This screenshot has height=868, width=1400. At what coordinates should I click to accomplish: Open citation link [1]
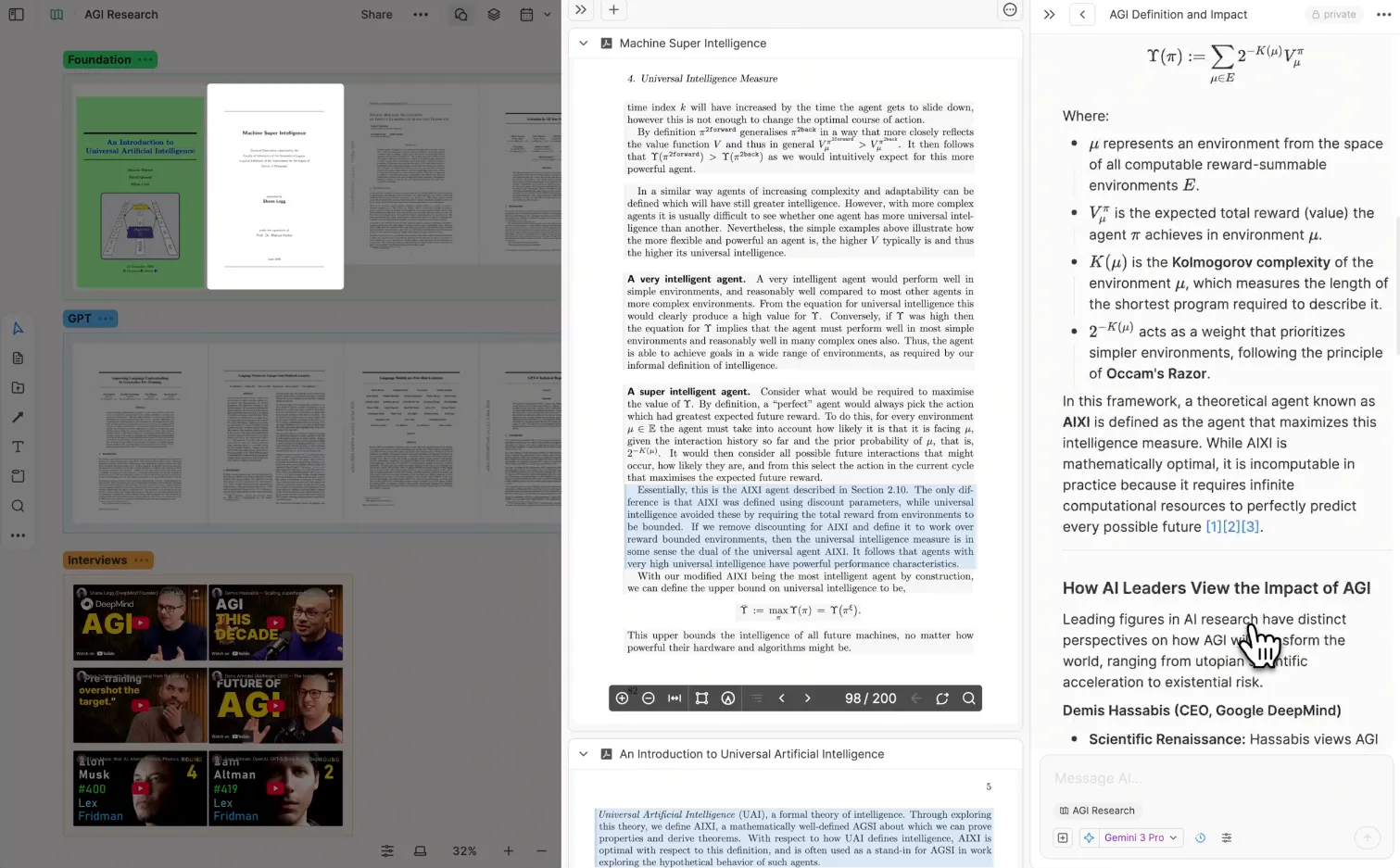1214,527
